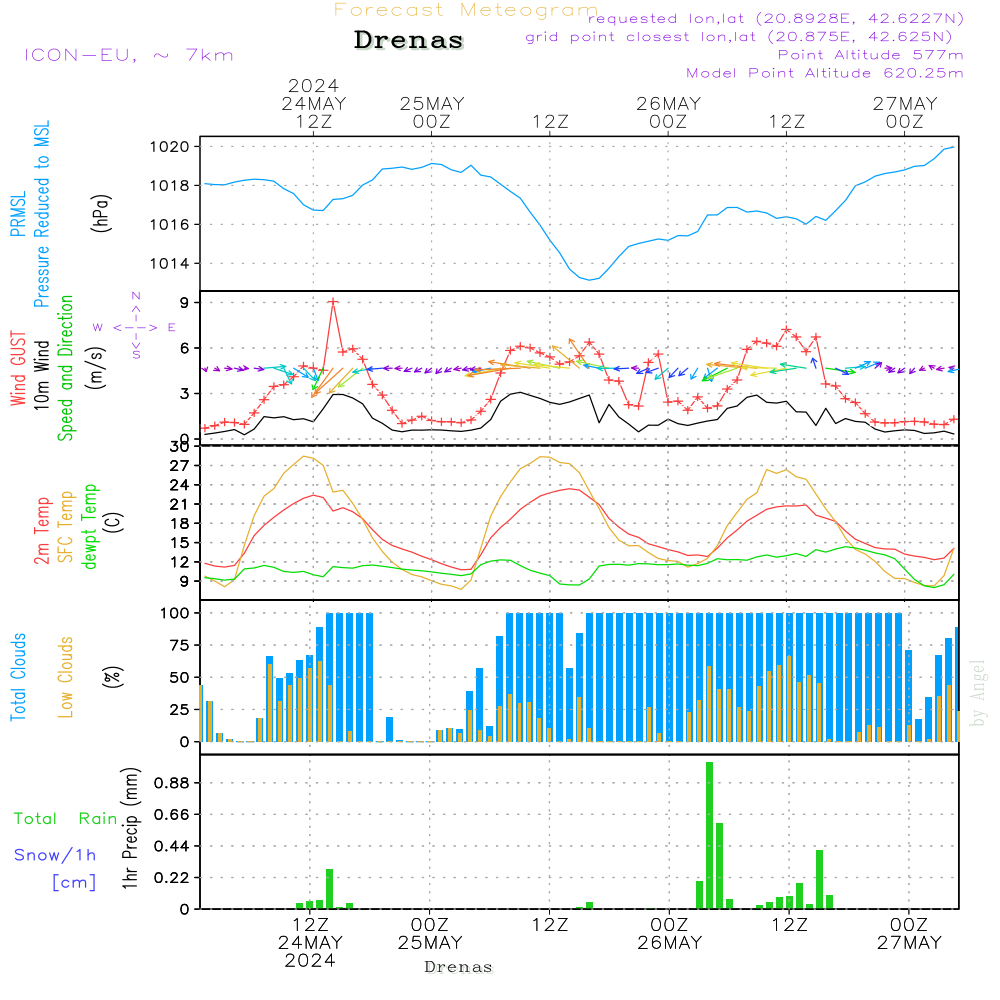Screen dimensions: 1000x1000
Task: Click the grid point closest lon,lat text
Action: [x=739, y=37]
